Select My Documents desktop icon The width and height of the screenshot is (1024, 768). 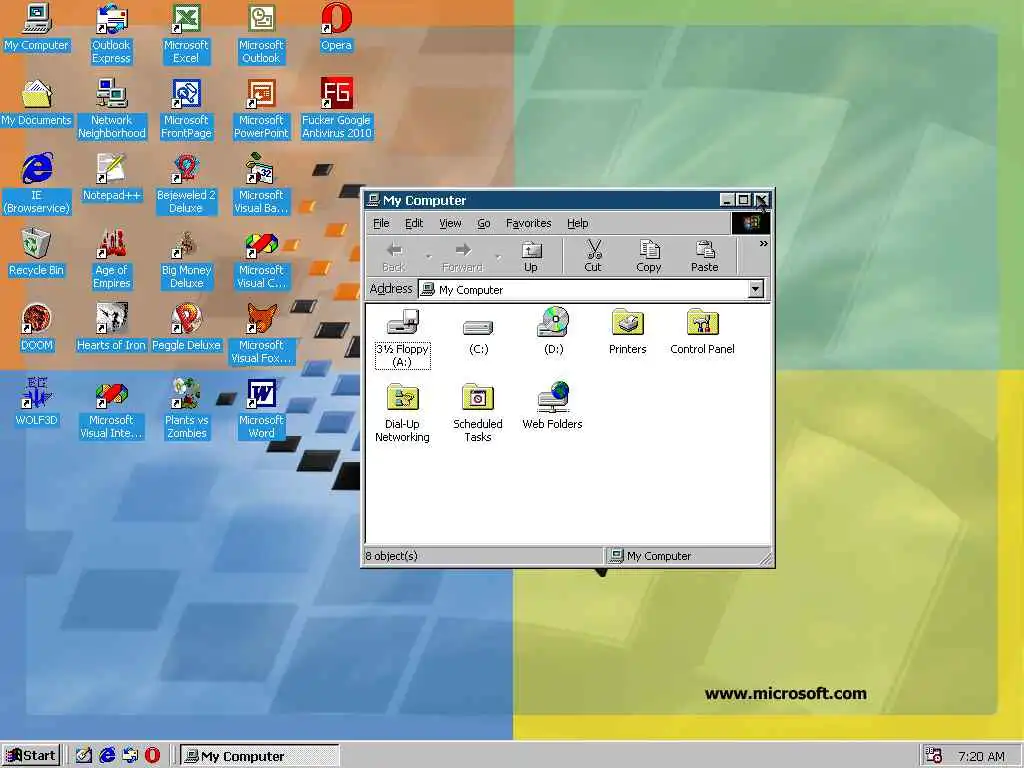(x=37, y=103)
